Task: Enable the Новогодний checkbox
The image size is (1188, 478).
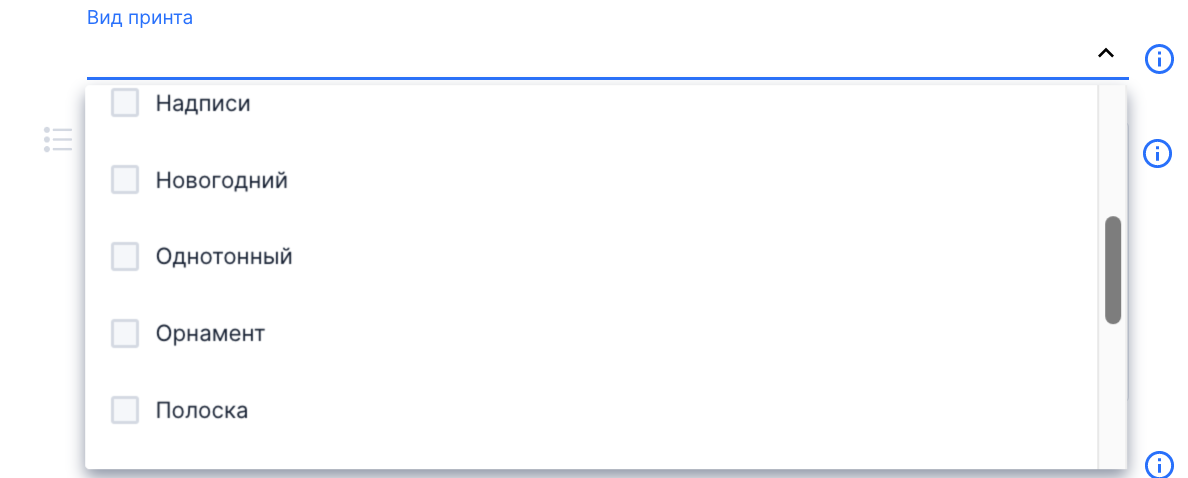Action: click(x=125, y=180)
